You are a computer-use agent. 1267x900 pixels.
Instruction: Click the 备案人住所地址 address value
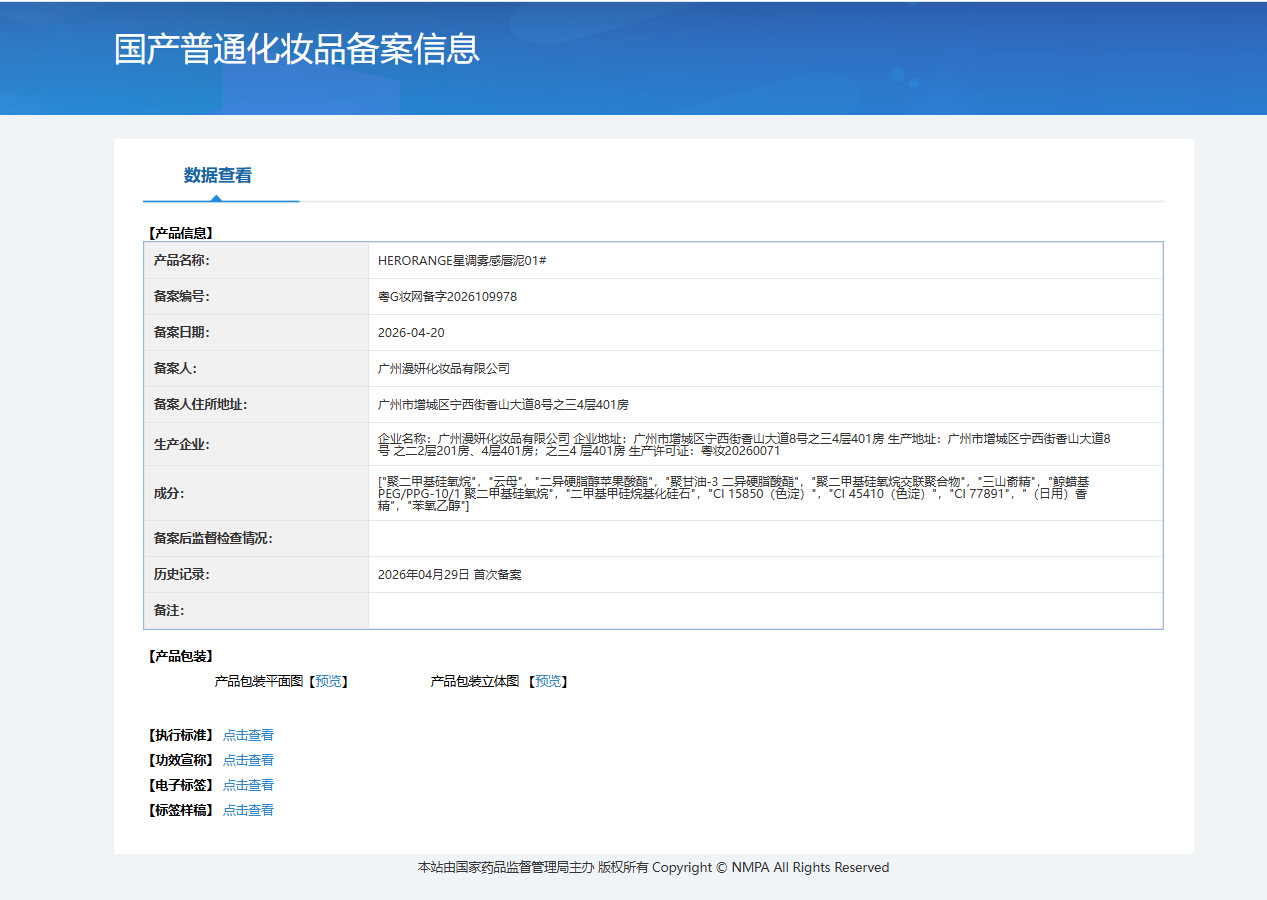(x=503, y=405)
